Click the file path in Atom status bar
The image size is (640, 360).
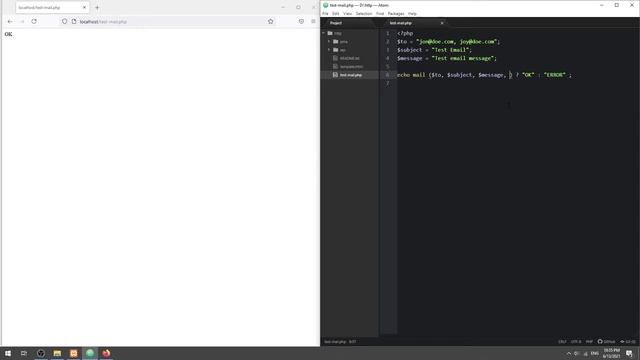point(335,342)
